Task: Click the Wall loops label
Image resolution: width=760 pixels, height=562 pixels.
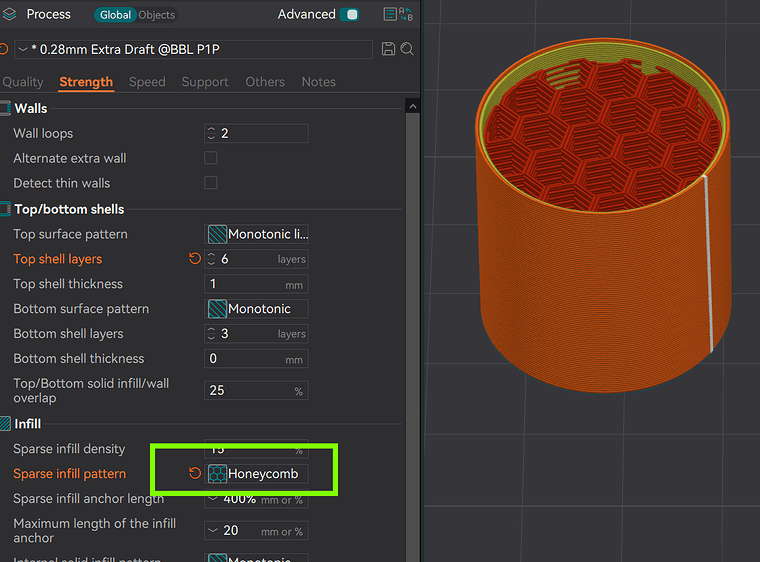Action: [x=43, y=133]
